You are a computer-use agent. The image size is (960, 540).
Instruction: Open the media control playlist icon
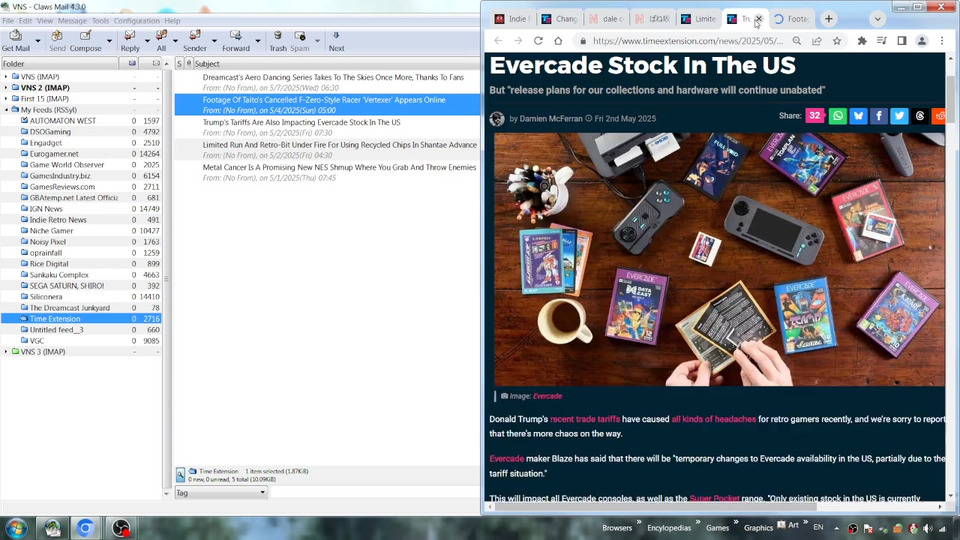coord(882,40)
